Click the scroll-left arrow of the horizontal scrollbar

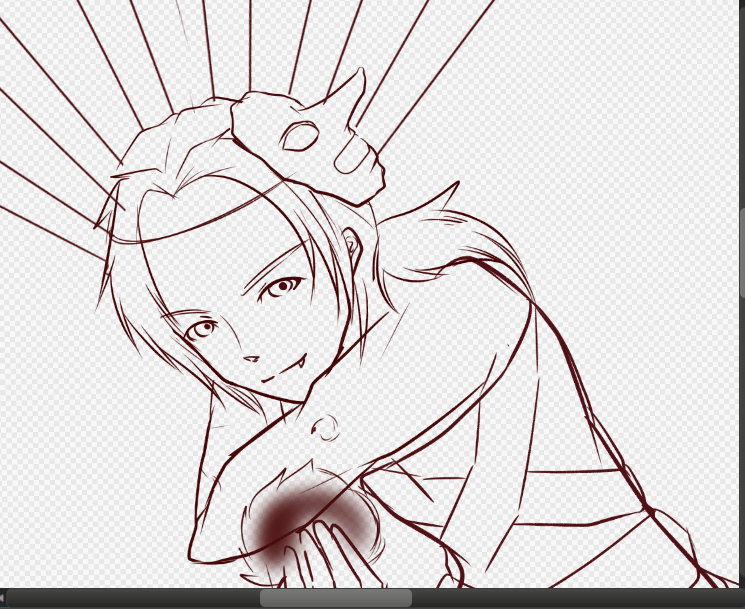coord(2,598)
